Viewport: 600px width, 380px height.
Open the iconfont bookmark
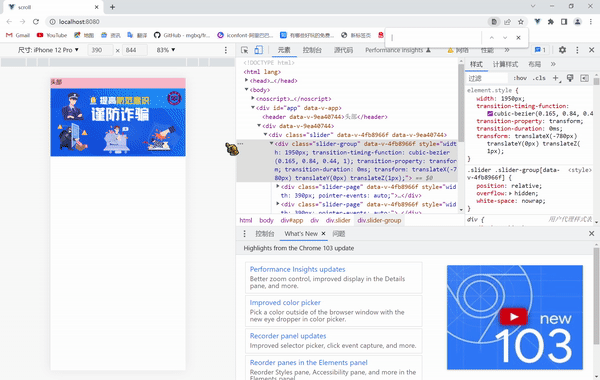click(245, 35)
